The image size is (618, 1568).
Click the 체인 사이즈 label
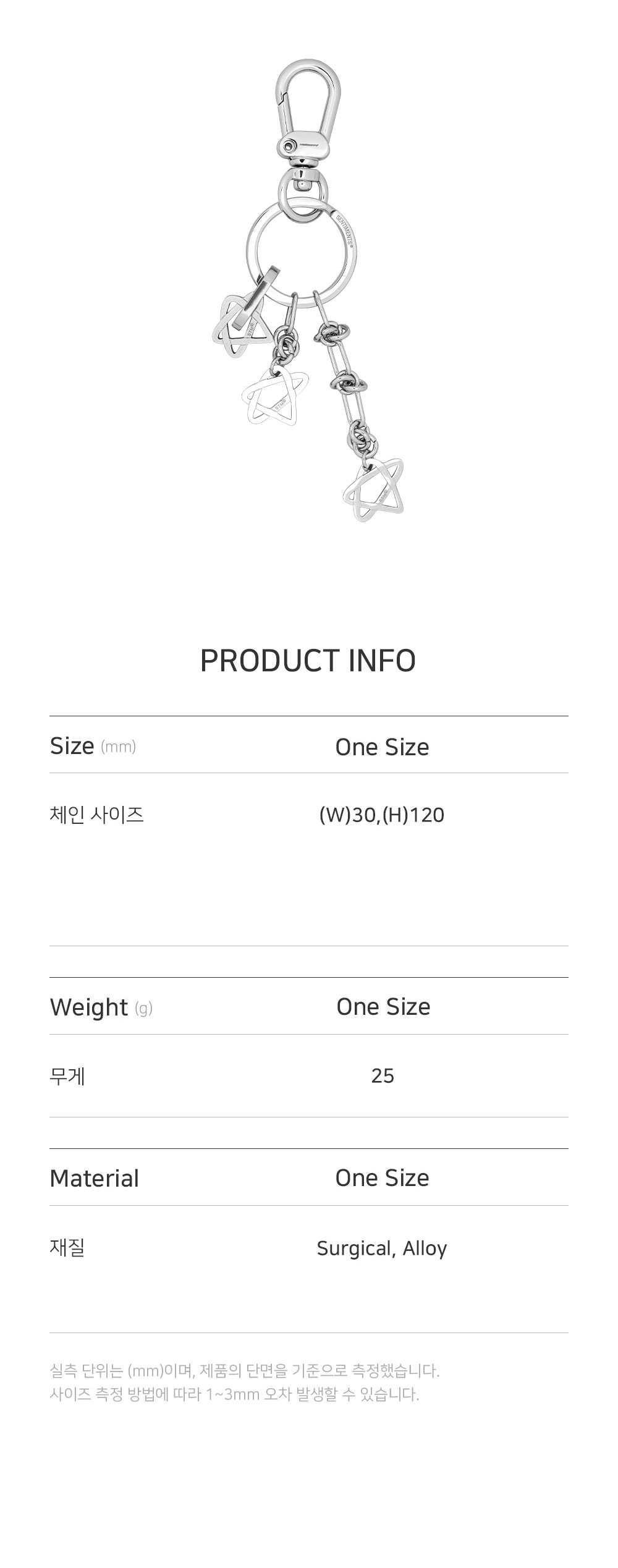click(x=96, y=815)
